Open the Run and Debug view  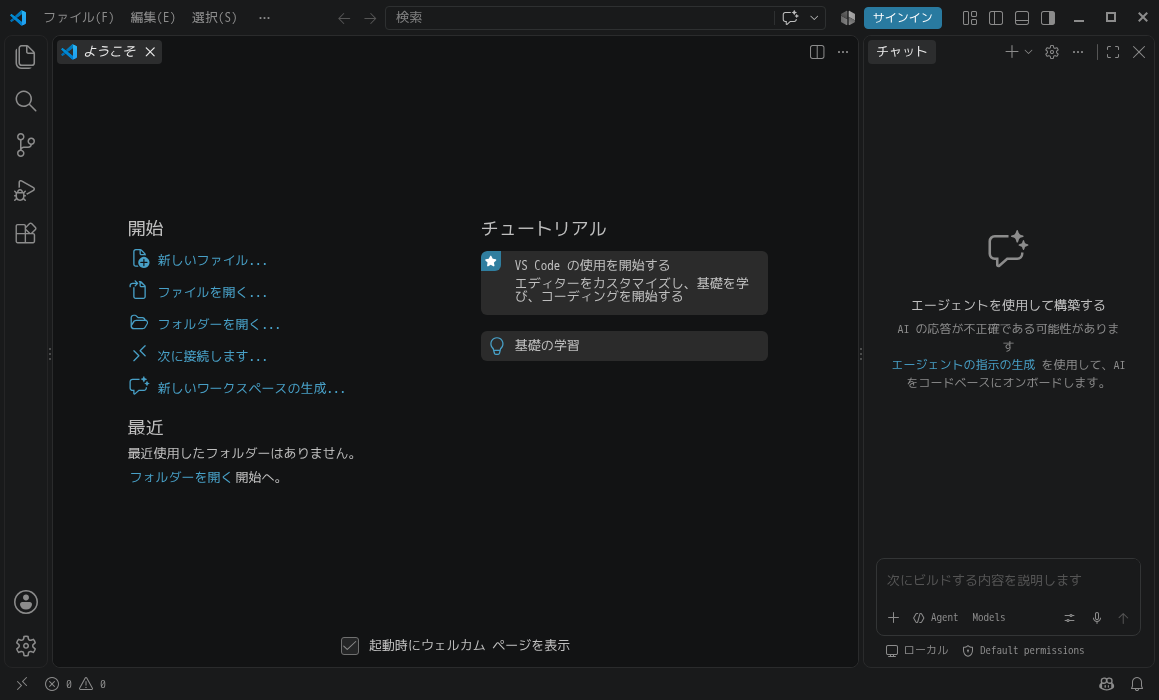click(x=25, y=190)
